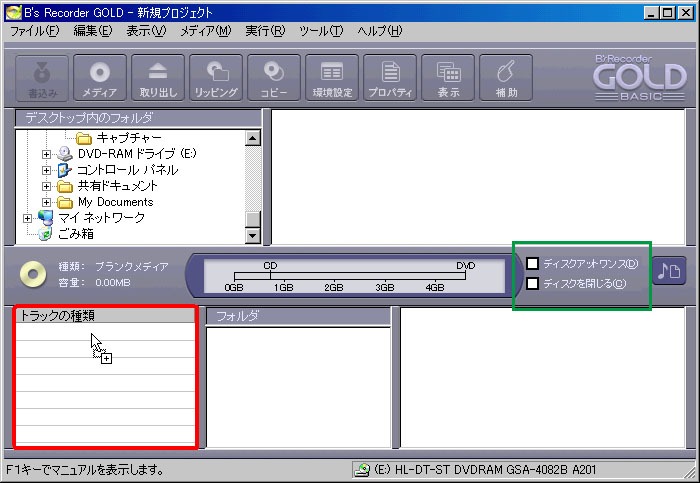Click the フォルダ panel header

point(298,316)
